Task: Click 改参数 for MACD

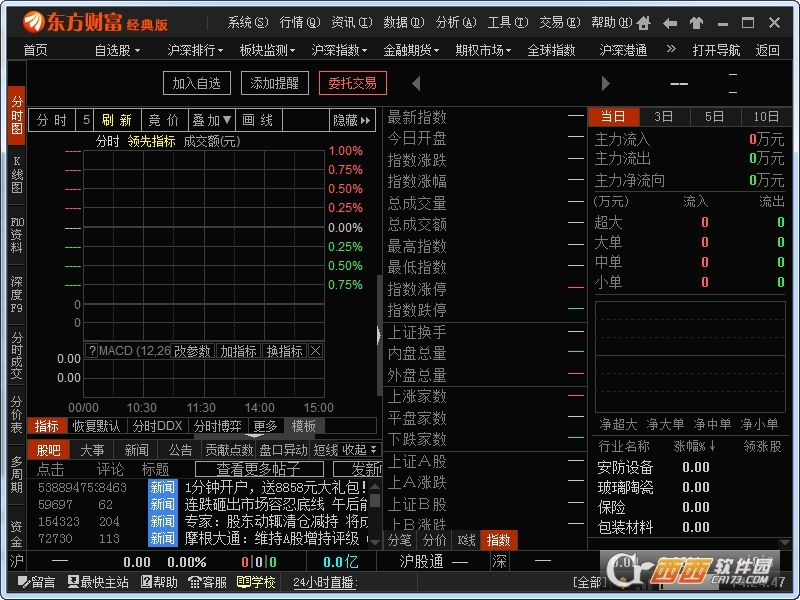Action: point(192,351)
